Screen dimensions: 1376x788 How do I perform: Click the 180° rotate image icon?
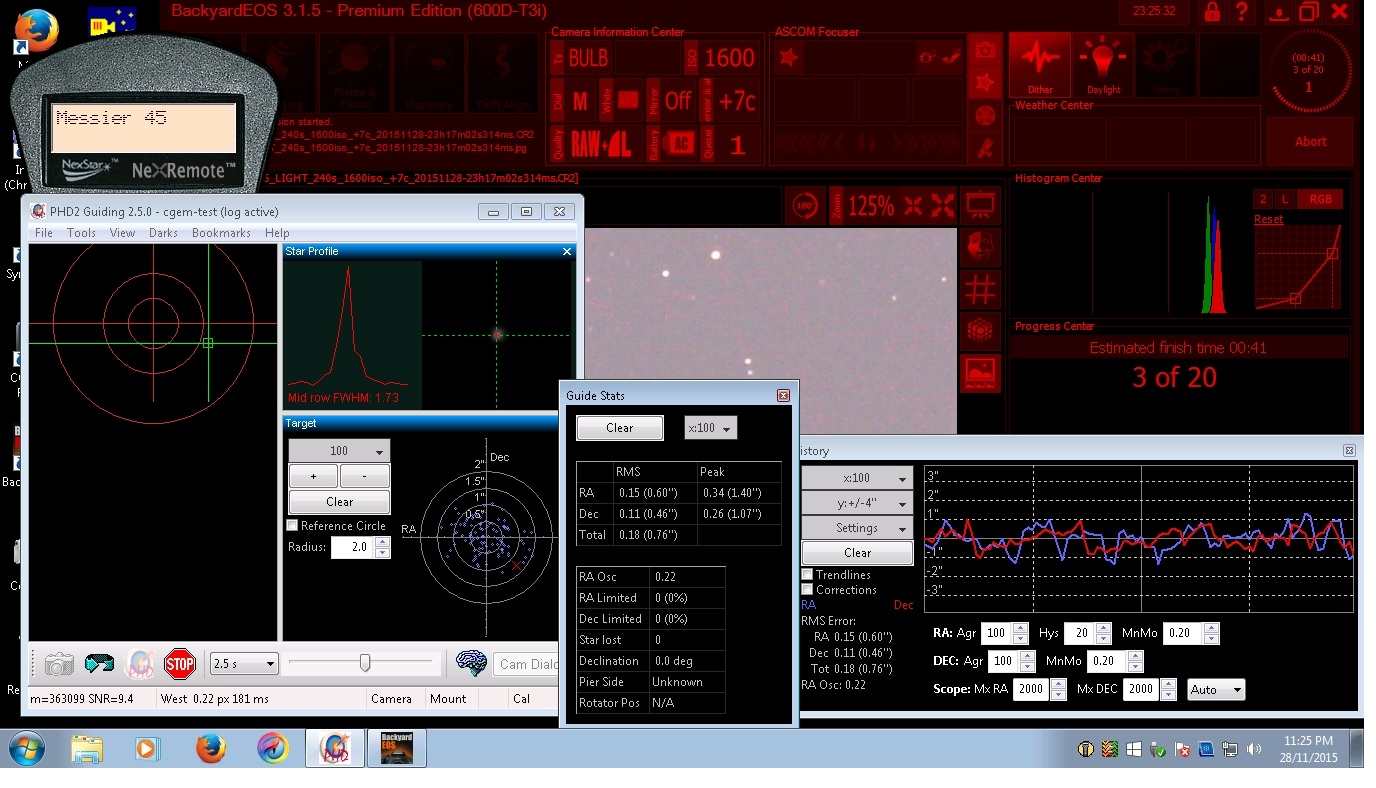coord(804,207)
